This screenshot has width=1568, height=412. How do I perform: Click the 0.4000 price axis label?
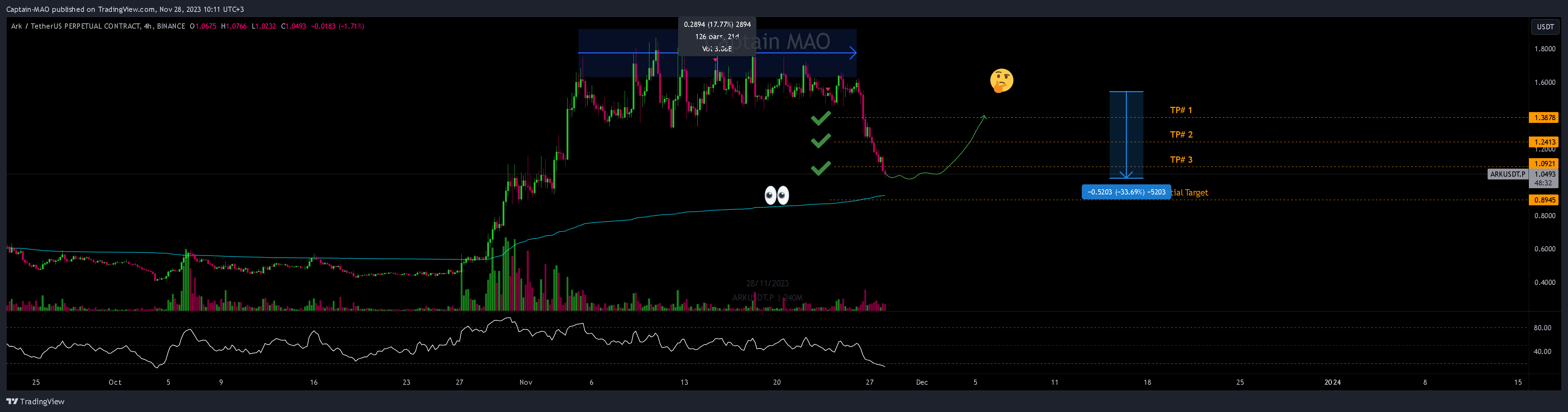pyautogui.click(x=1544, y=282)
